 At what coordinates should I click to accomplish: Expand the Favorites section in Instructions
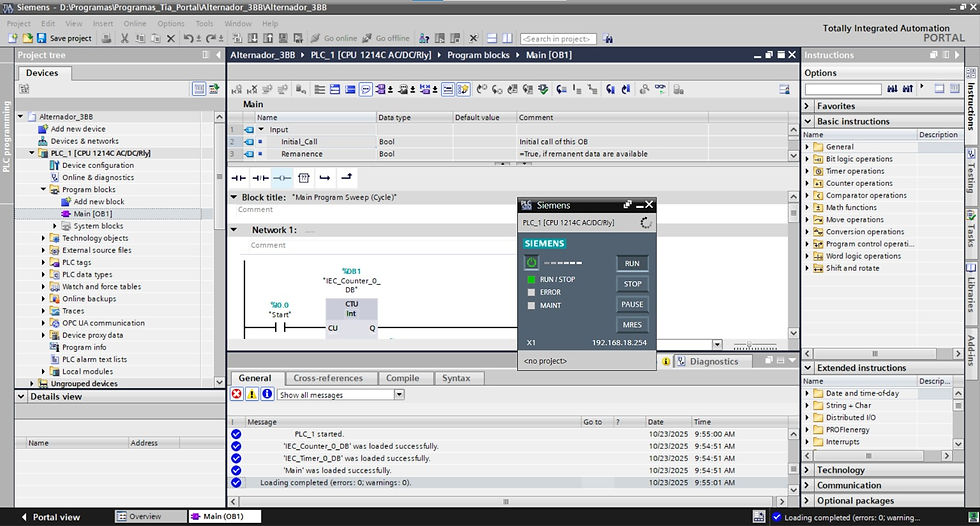tap(808, 106)
